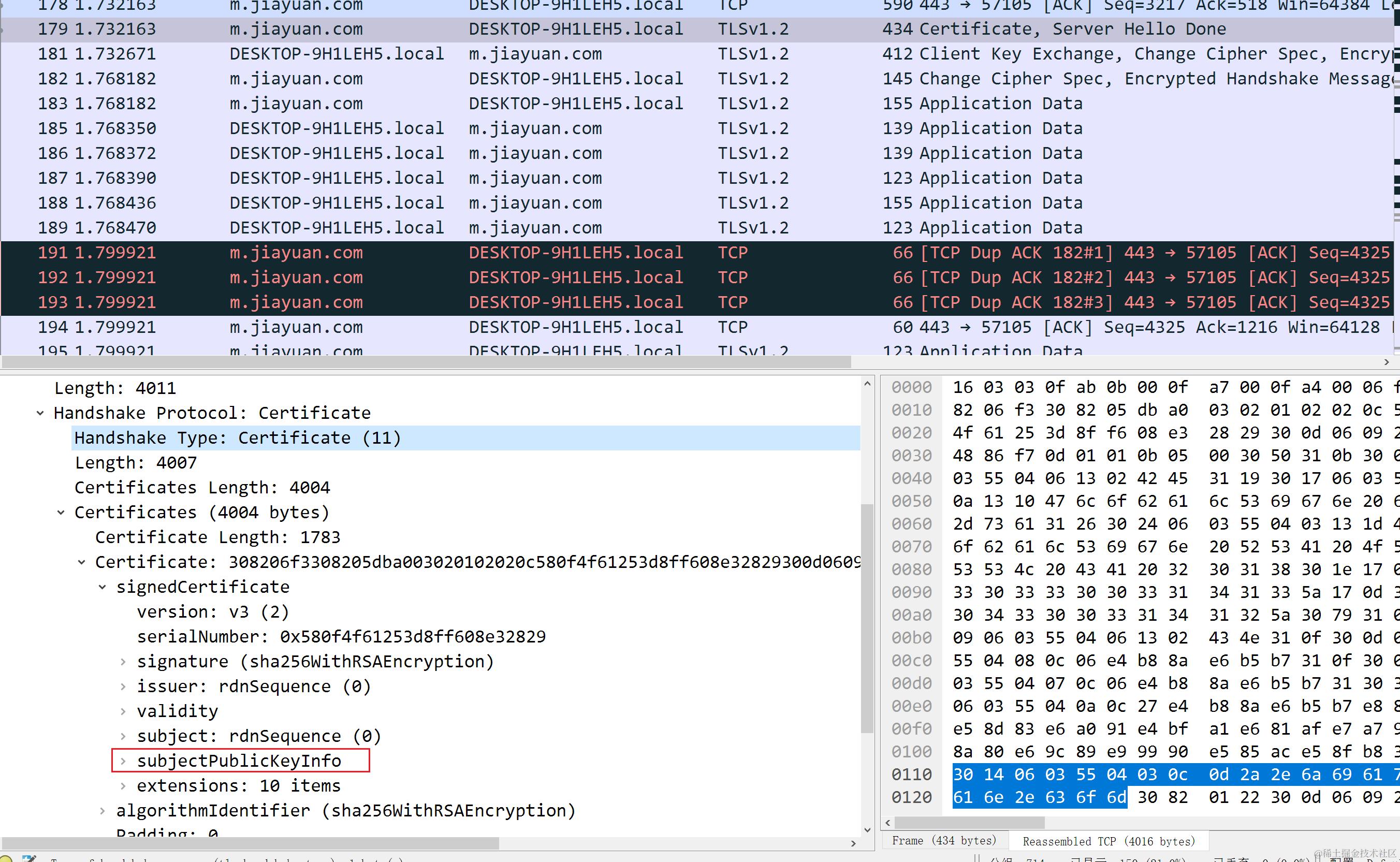Click hex offset 0120 row
The image size is (1400, 862).
[912, 798]
